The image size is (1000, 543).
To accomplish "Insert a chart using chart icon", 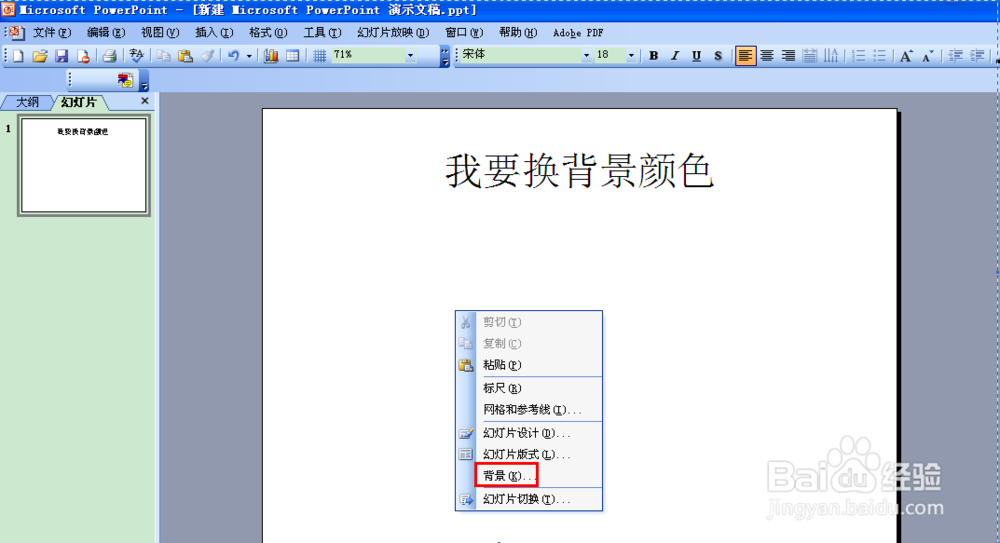I will tap(271, 56).
